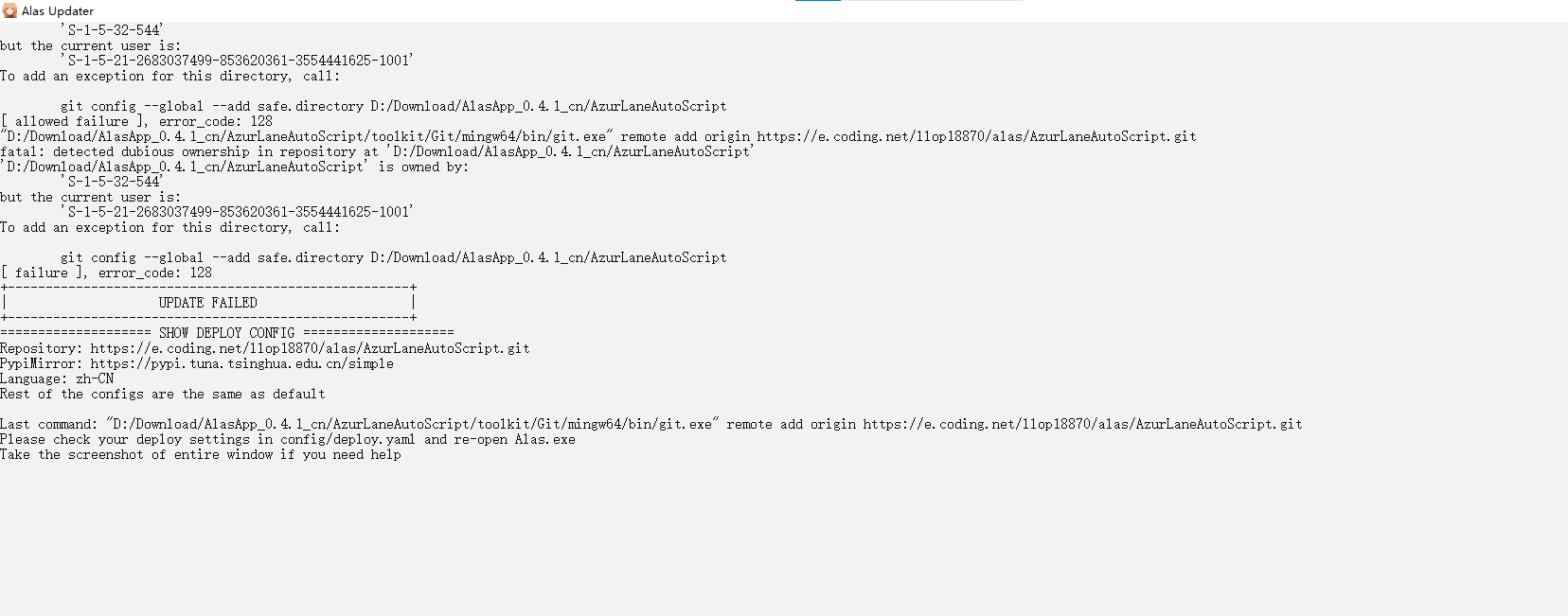The width and height of the screenshot is (1568, 616).
Task: Click the Alas Updater window icon
Action: click(x=9, y=10)
